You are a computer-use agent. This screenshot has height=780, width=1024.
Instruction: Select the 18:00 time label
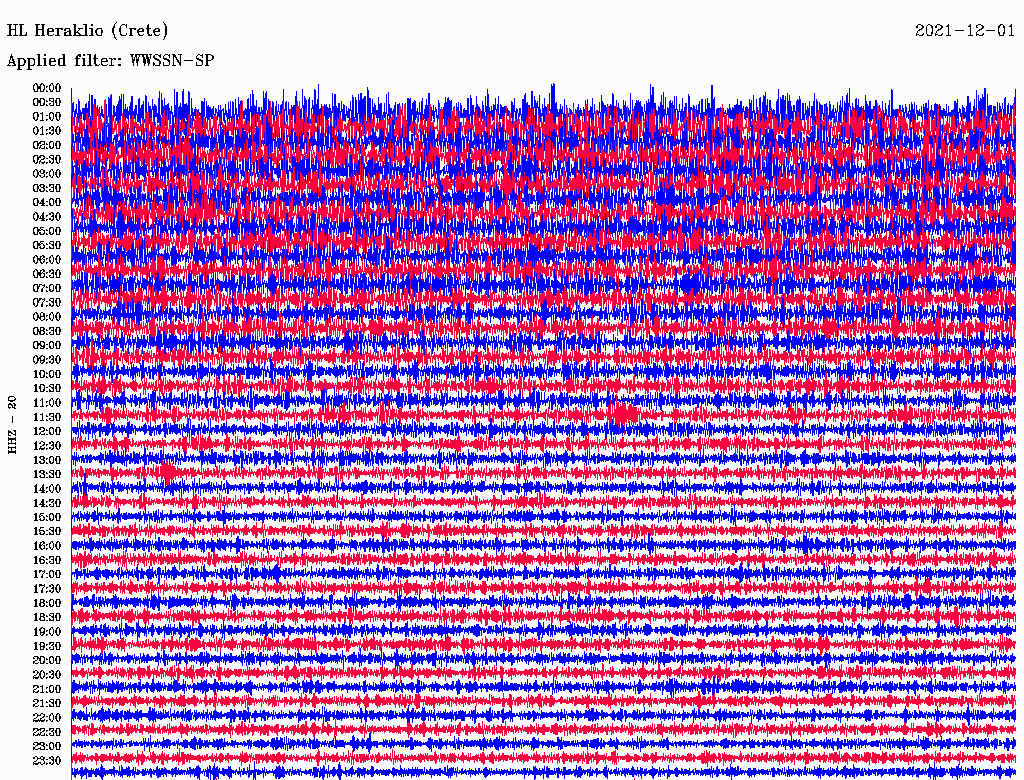[46, 603]
